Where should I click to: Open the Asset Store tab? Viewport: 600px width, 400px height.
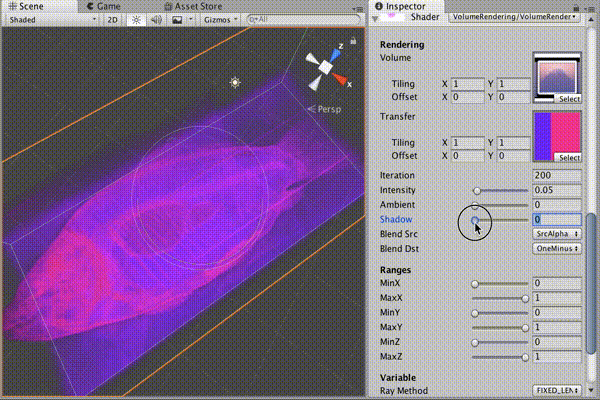[x=193, y=6]
